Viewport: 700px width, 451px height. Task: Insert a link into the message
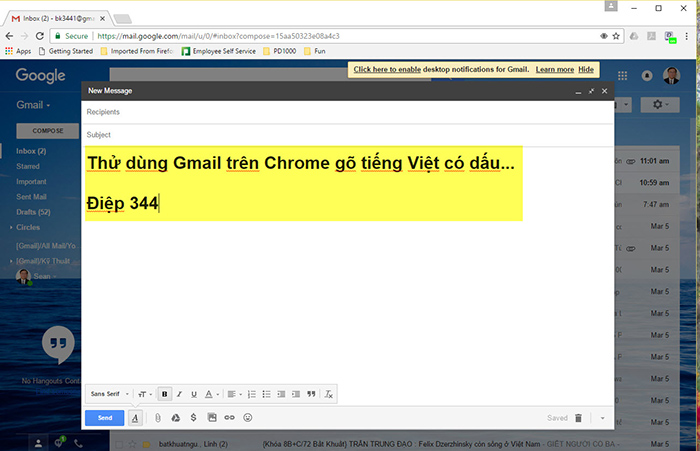pyautogui.click(x=229, y=418)
